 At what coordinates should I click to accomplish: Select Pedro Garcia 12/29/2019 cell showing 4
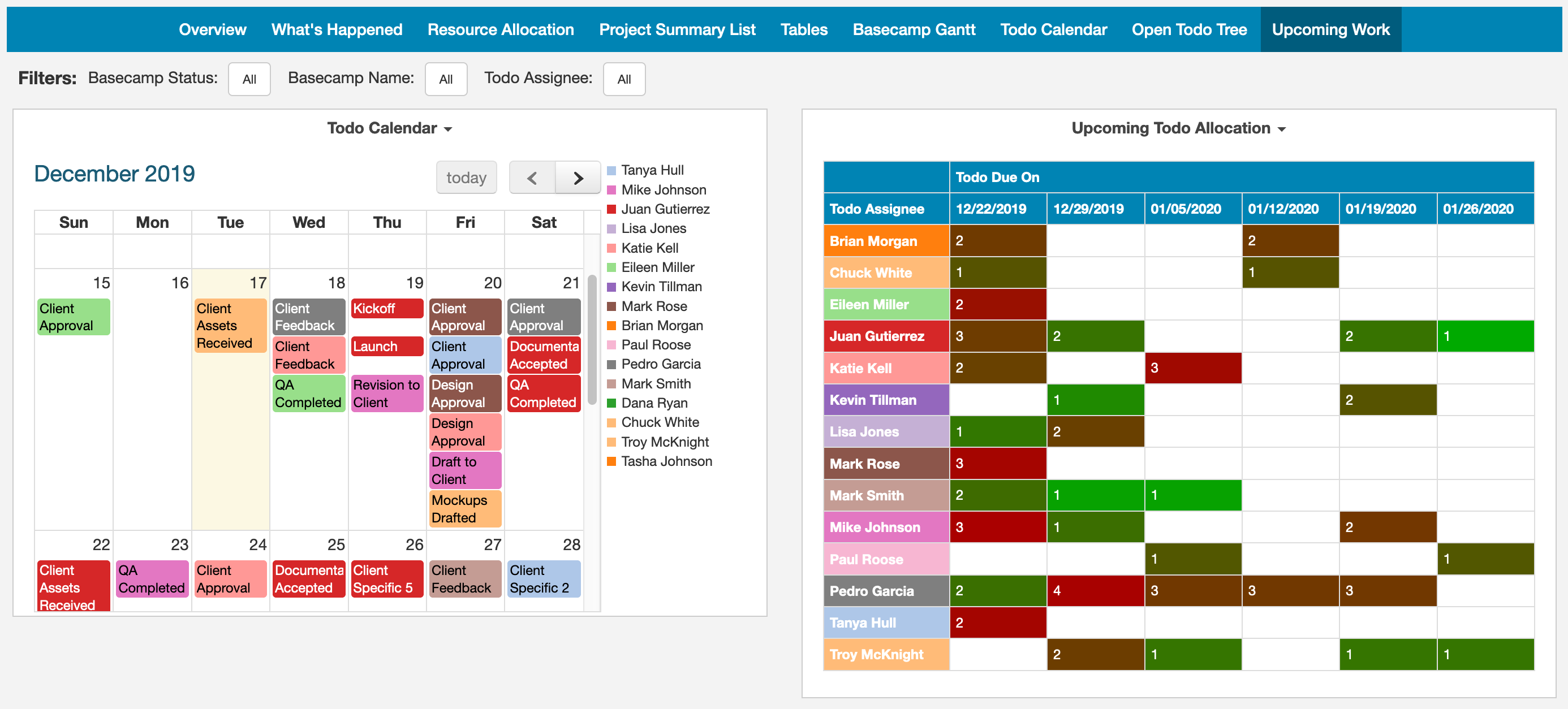click(1095, 590)
